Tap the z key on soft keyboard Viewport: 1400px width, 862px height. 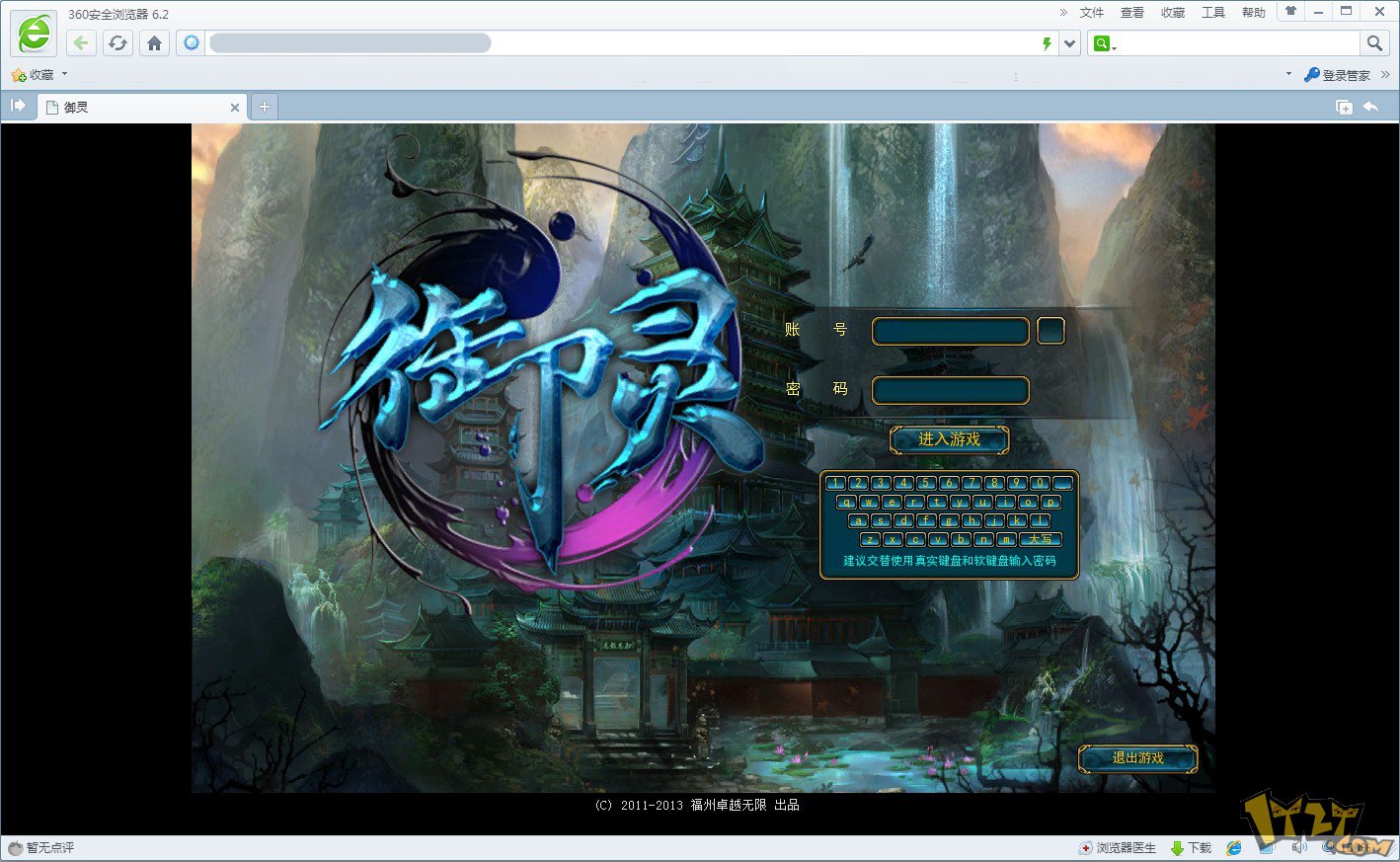[870, 539]
